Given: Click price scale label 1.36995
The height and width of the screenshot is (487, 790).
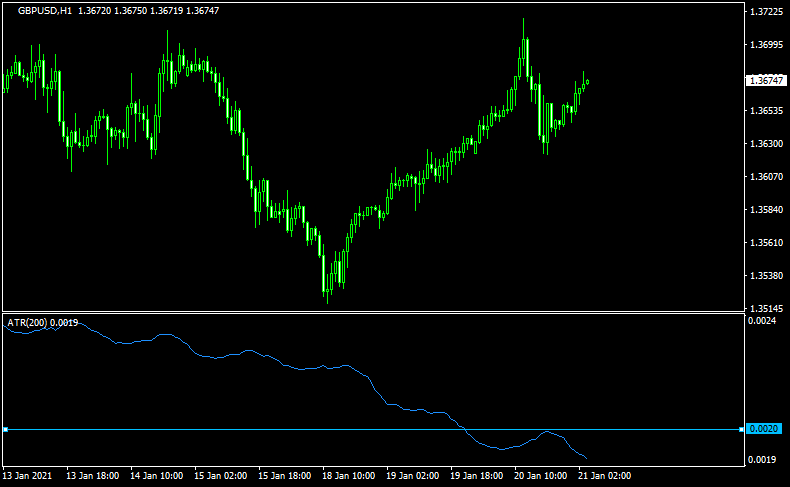Looking at the screenshot, I should pyautogui.click(x=767, y=45).
